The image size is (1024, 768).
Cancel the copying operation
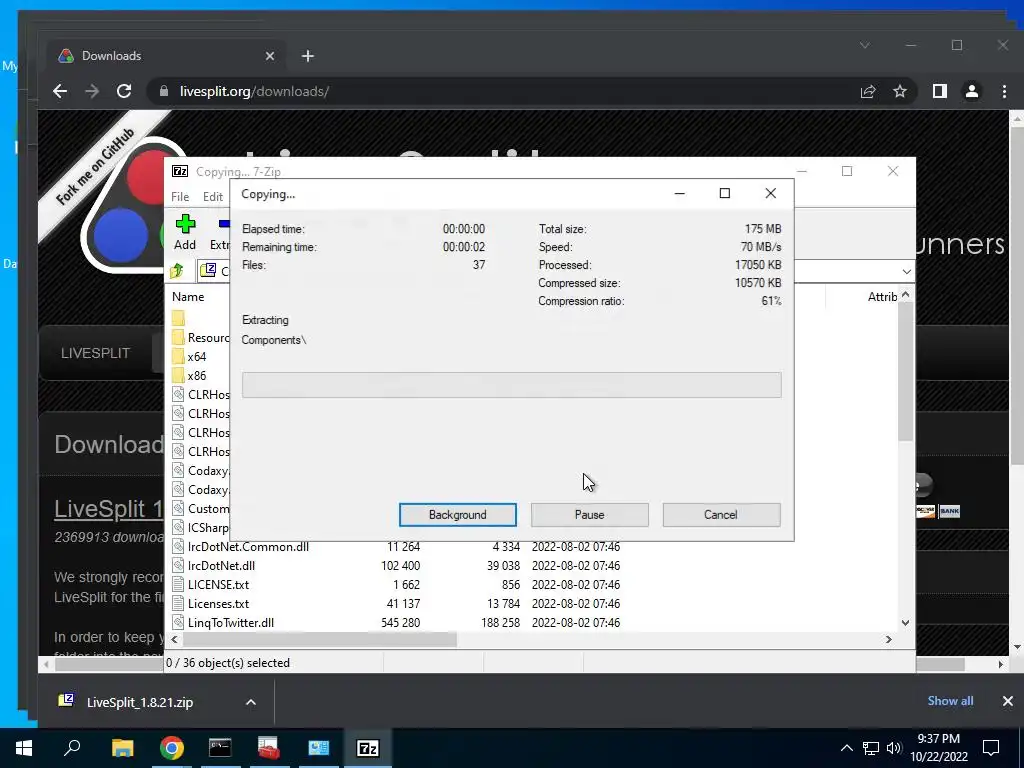(x=721, y=515)
